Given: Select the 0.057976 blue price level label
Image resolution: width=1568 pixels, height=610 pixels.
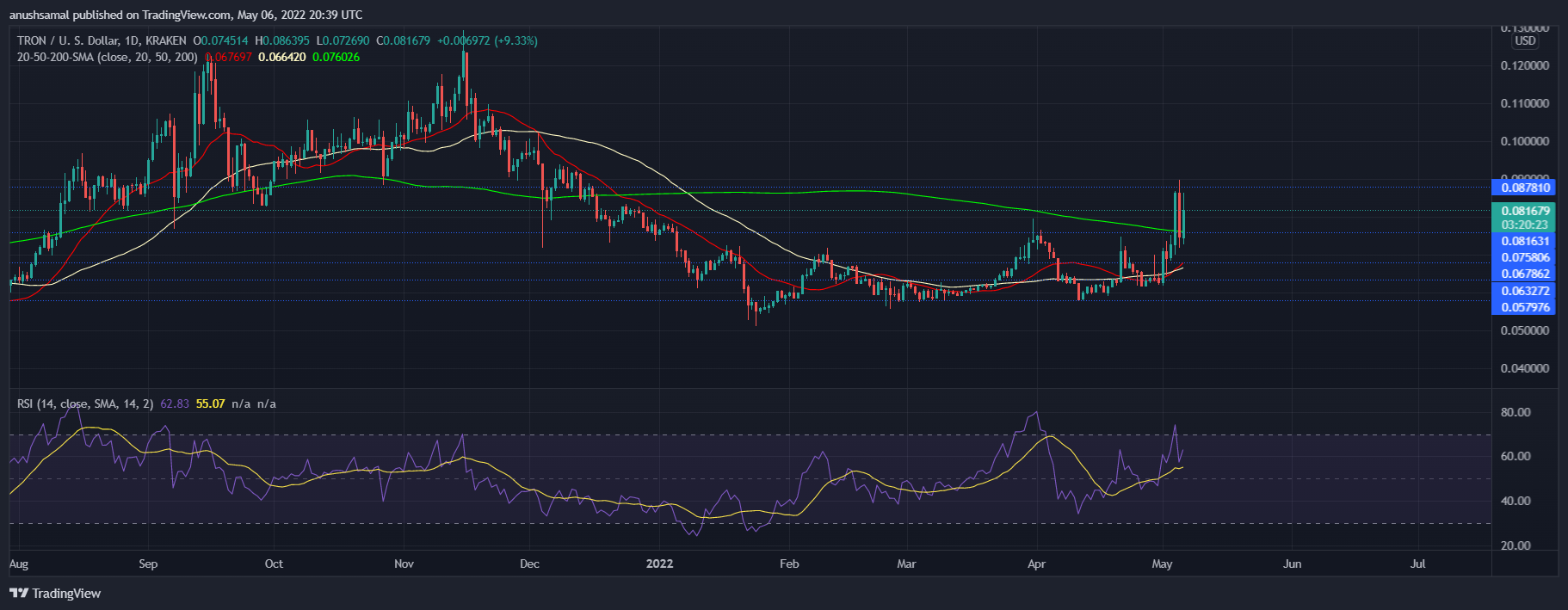Looking at the screenshot, I should (1524, 307).
